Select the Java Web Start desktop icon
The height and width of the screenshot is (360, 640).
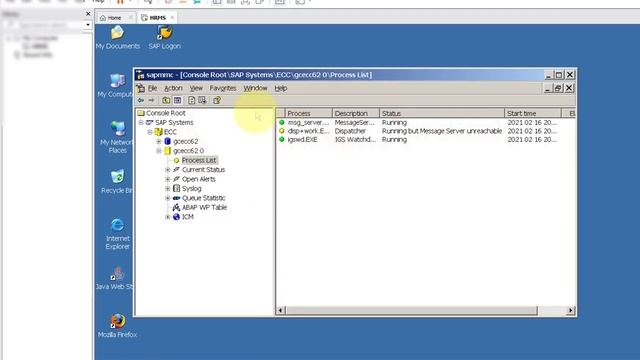pos(118,273)
